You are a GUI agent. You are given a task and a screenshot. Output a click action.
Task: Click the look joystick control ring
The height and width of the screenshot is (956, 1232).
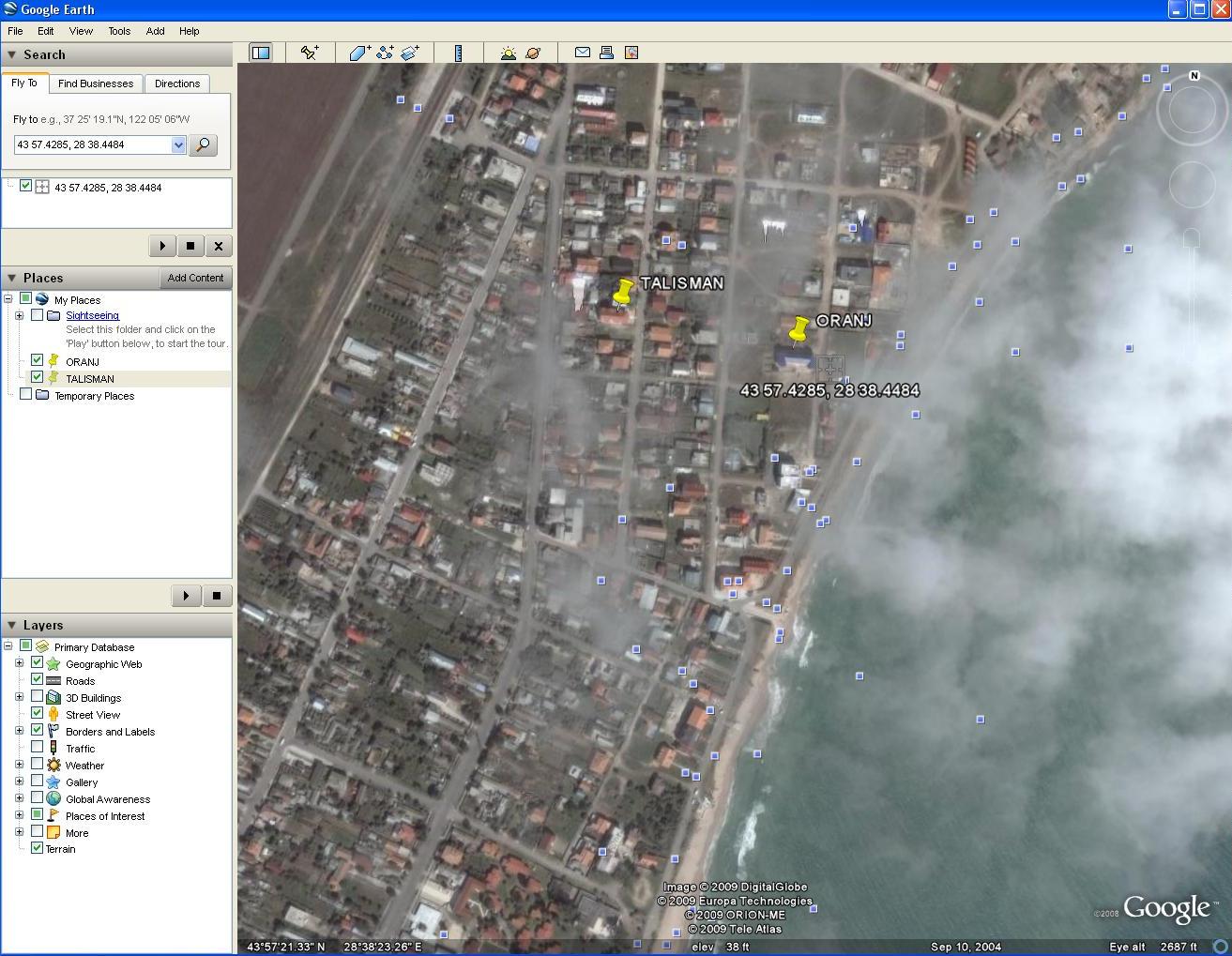[1193, 111]
